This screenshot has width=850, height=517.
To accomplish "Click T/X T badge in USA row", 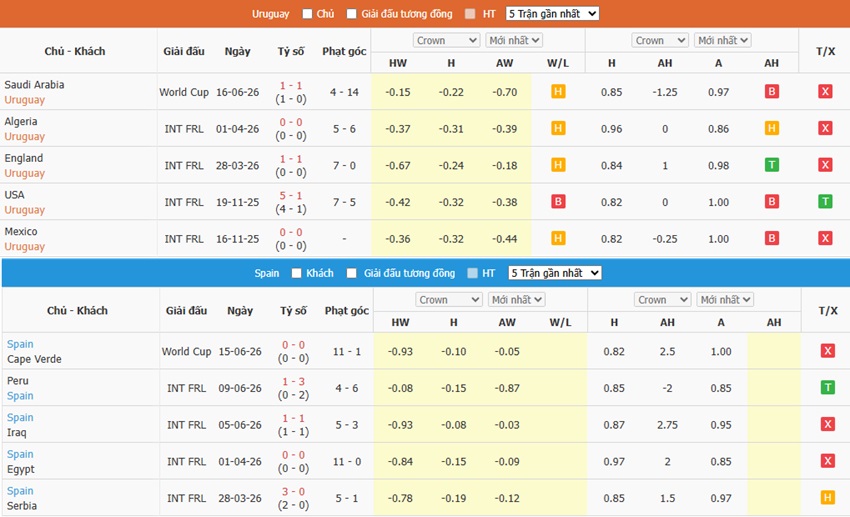I will pyautogui.click(x=825, y=202).
